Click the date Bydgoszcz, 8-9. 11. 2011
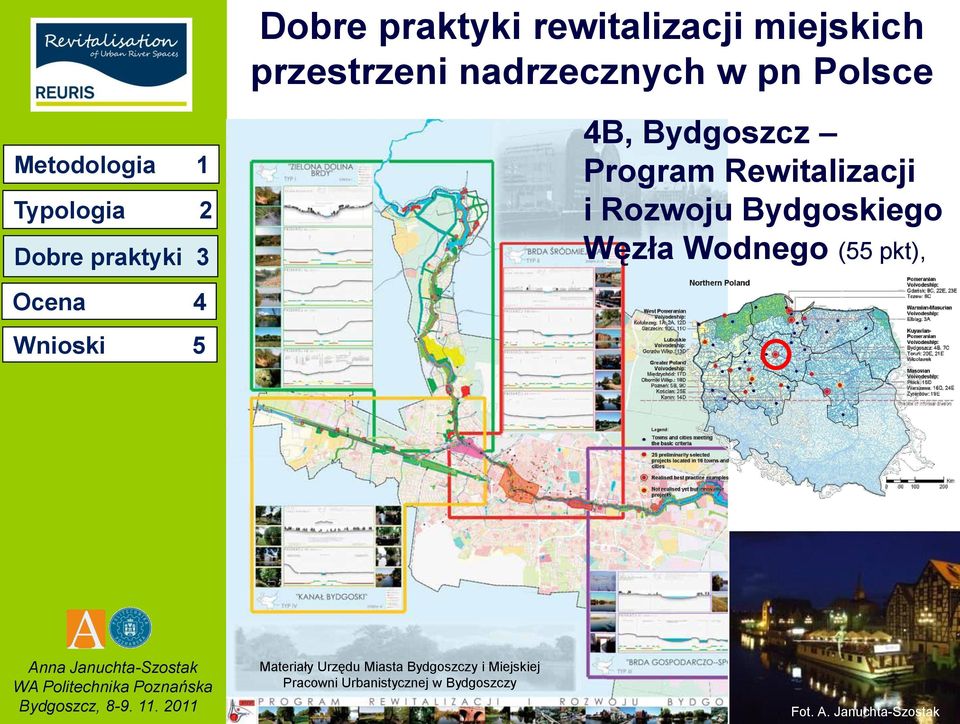Image resolution: width=960 pixels, height=724 pixels. click(108, 706)
